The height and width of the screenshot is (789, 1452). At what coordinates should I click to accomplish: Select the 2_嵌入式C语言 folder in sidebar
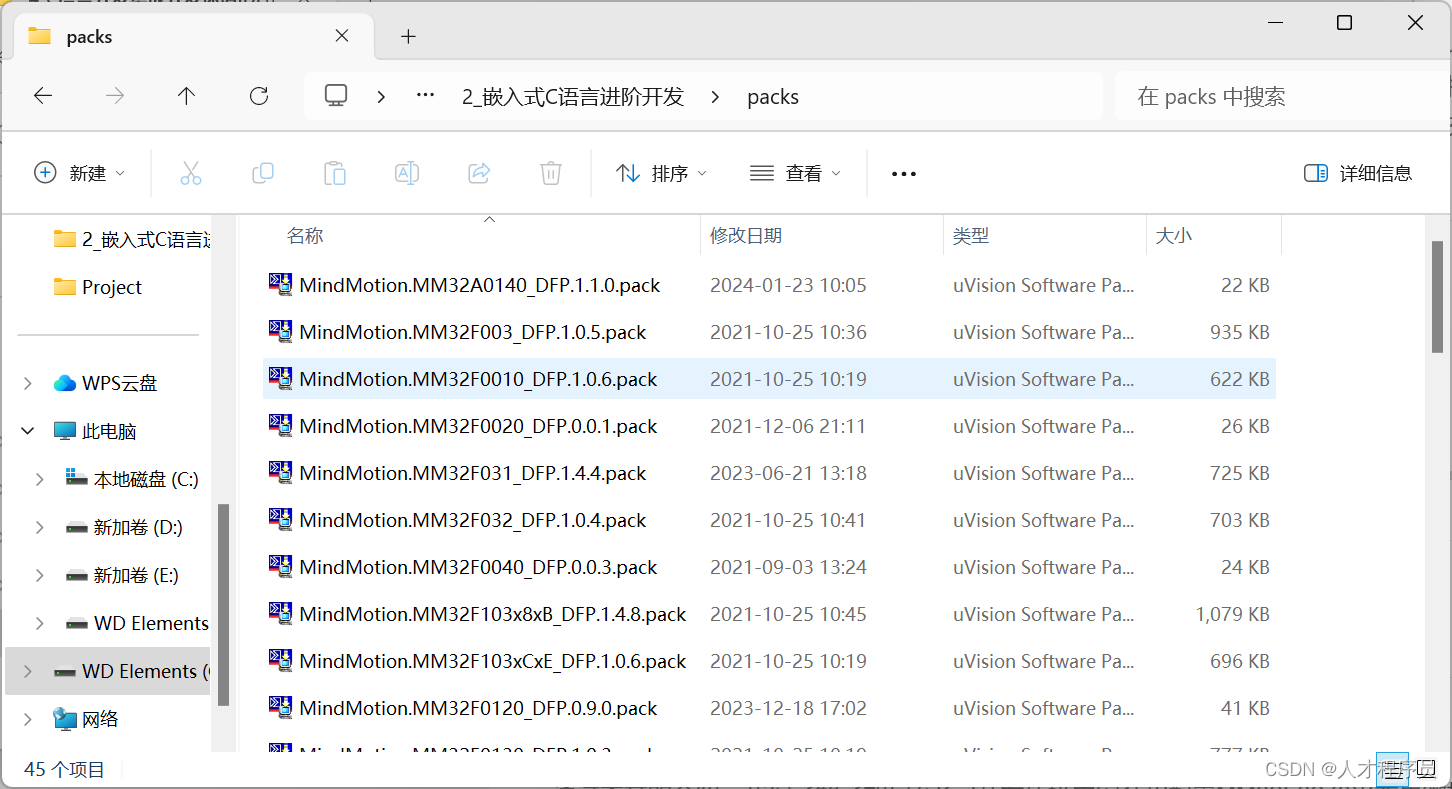pyautogui.click(x=132, y=239)
